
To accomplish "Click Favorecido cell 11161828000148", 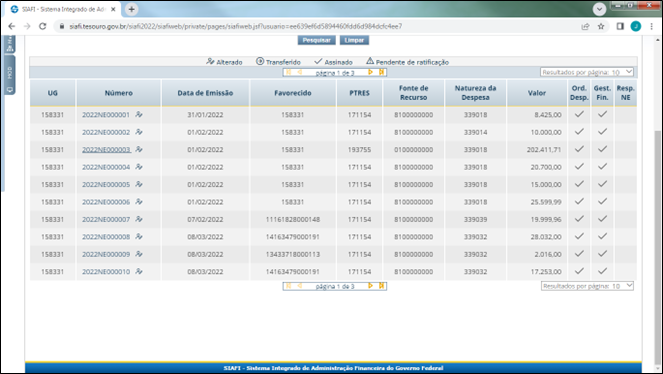I will click(293, 219).
